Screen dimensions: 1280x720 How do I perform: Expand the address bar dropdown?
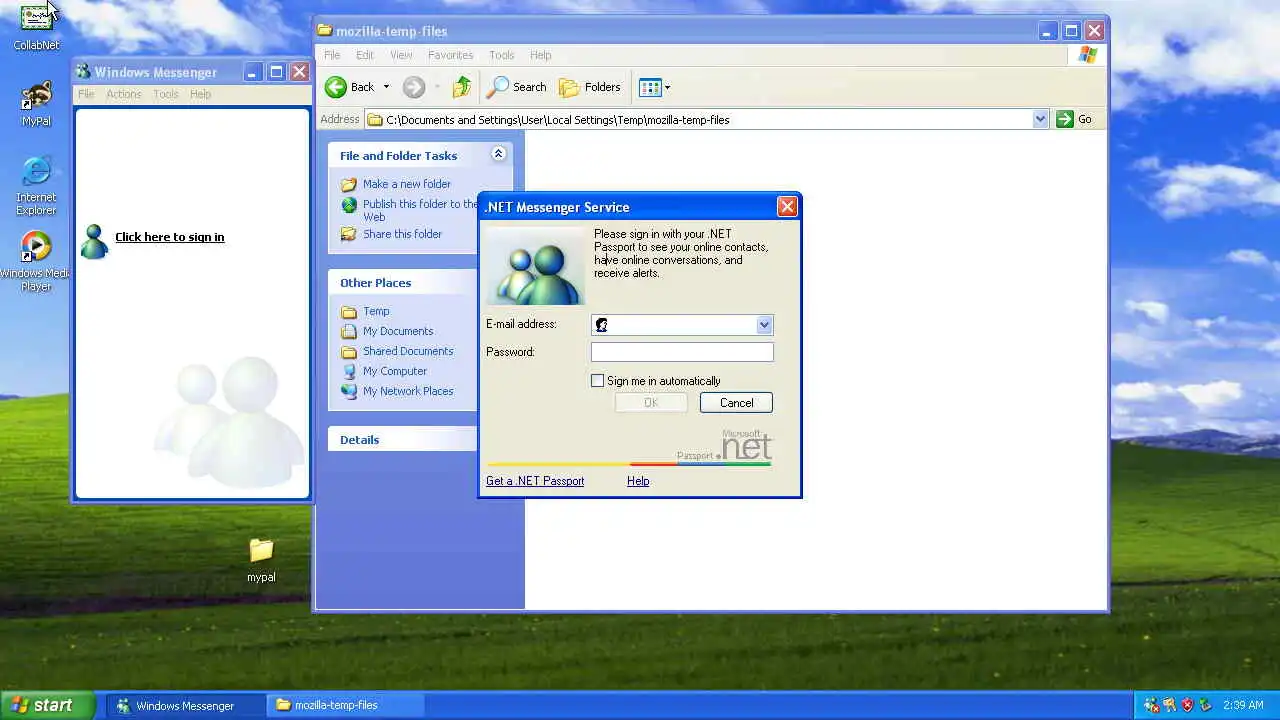(1040, 119)
